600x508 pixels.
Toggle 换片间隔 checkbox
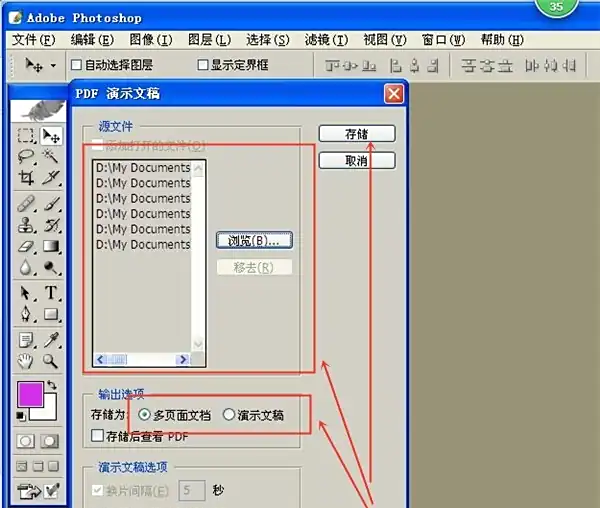click(x=97, y=490)
